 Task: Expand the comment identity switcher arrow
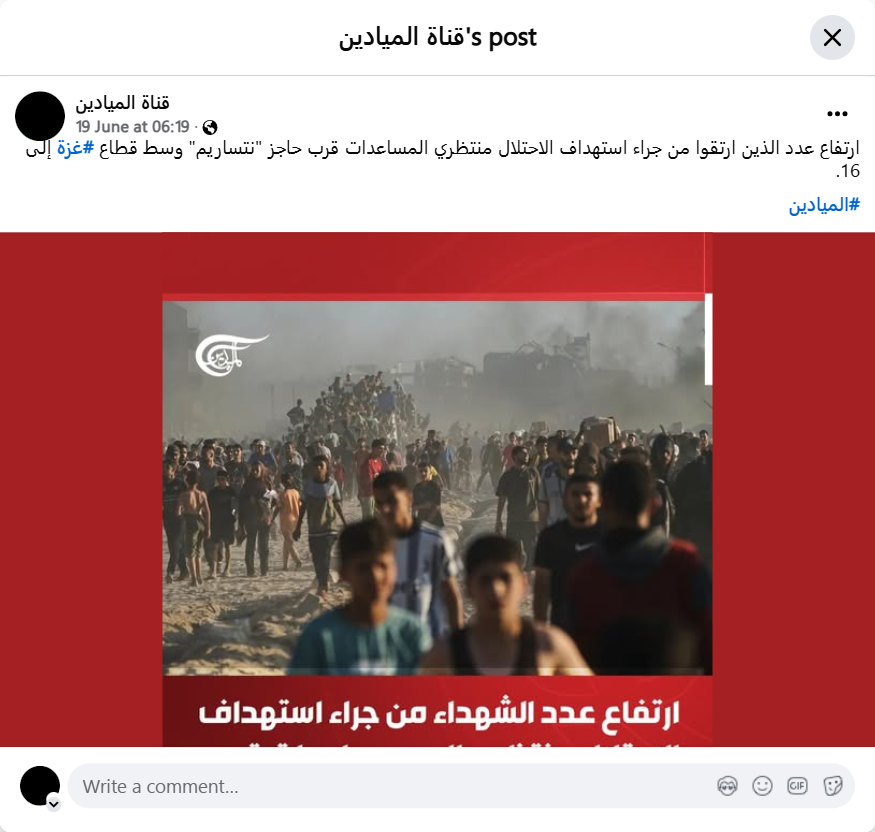(54, 804)
